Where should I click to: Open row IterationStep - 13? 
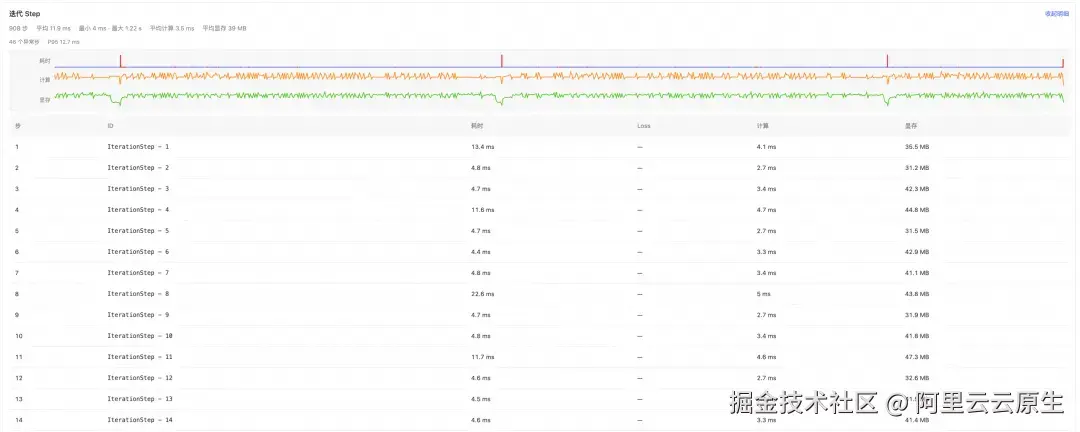(x=539, y=399)
